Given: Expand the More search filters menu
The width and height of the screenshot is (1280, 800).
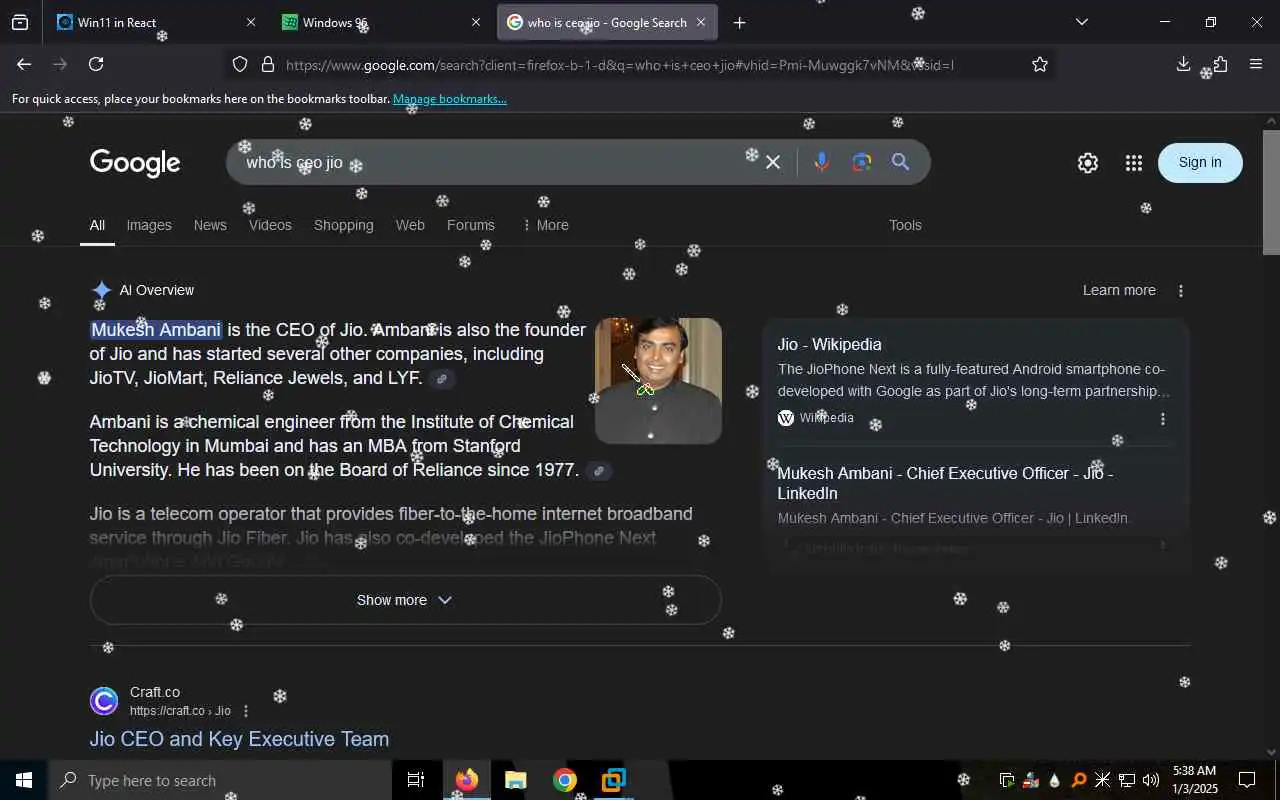Looking at the screenshot, I should pos(545,225).
